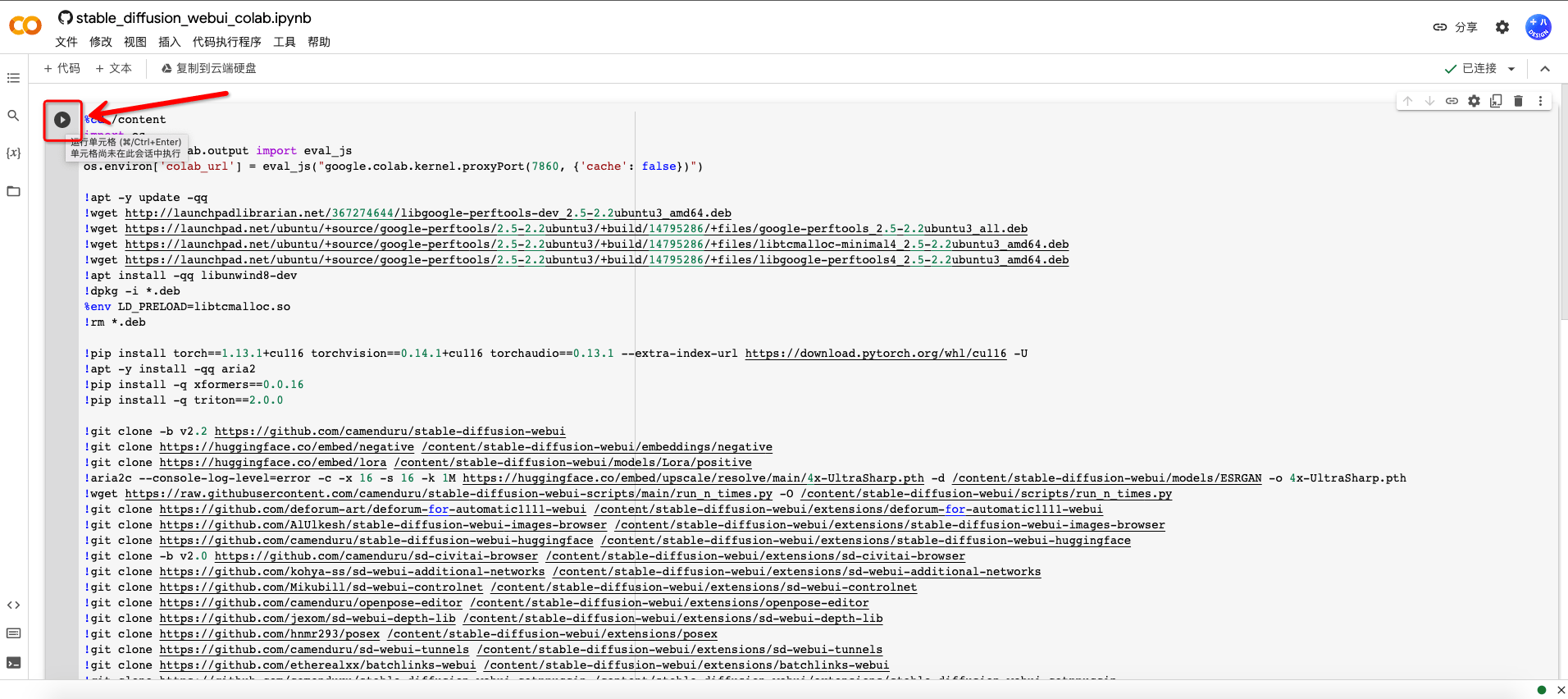The image size is (1568, 699).
Task: Open cell editor settings gear in cell toolbar
Action: click(x=1474, y=101)
